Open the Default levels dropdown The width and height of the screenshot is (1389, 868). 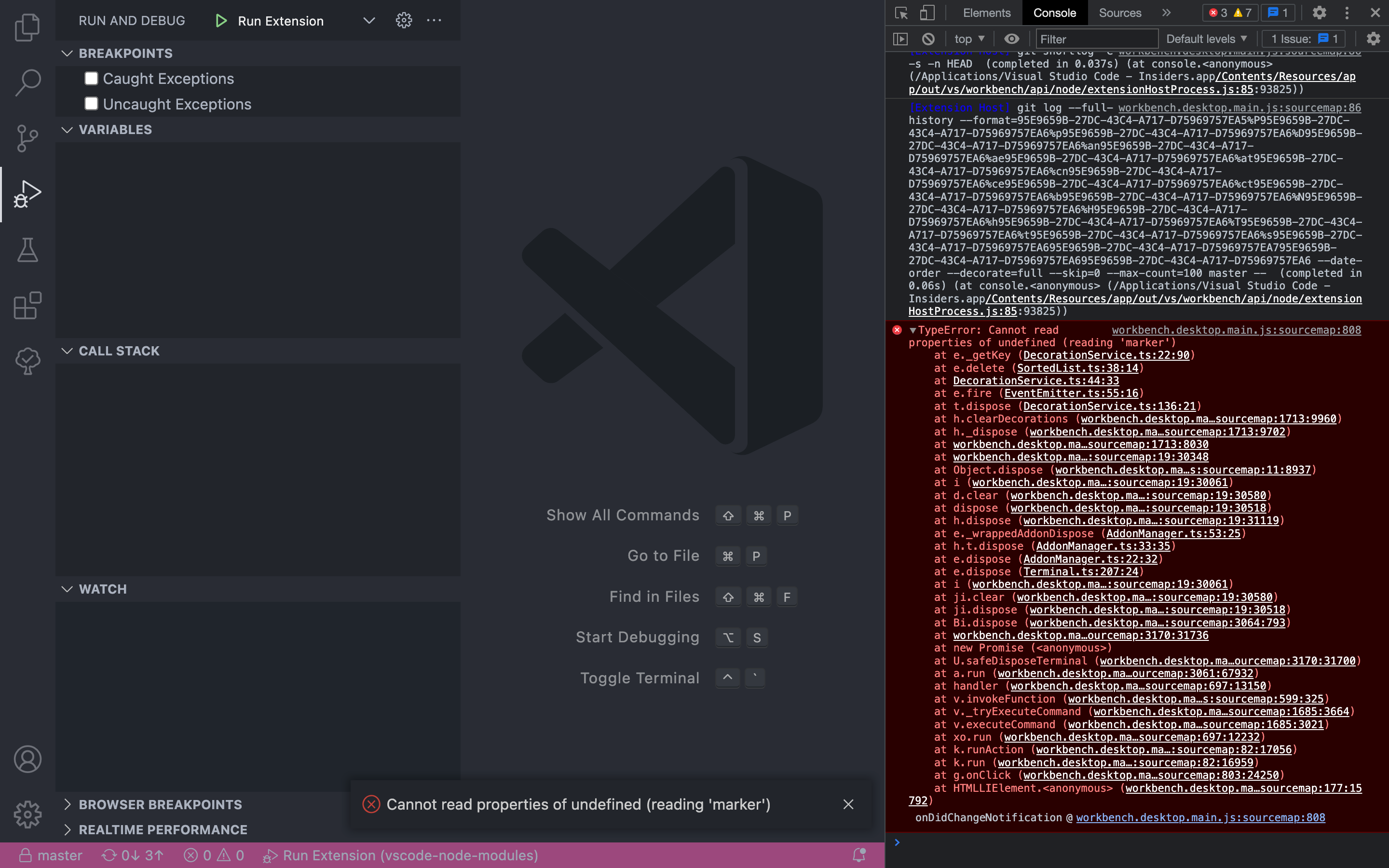[1206, 39]
